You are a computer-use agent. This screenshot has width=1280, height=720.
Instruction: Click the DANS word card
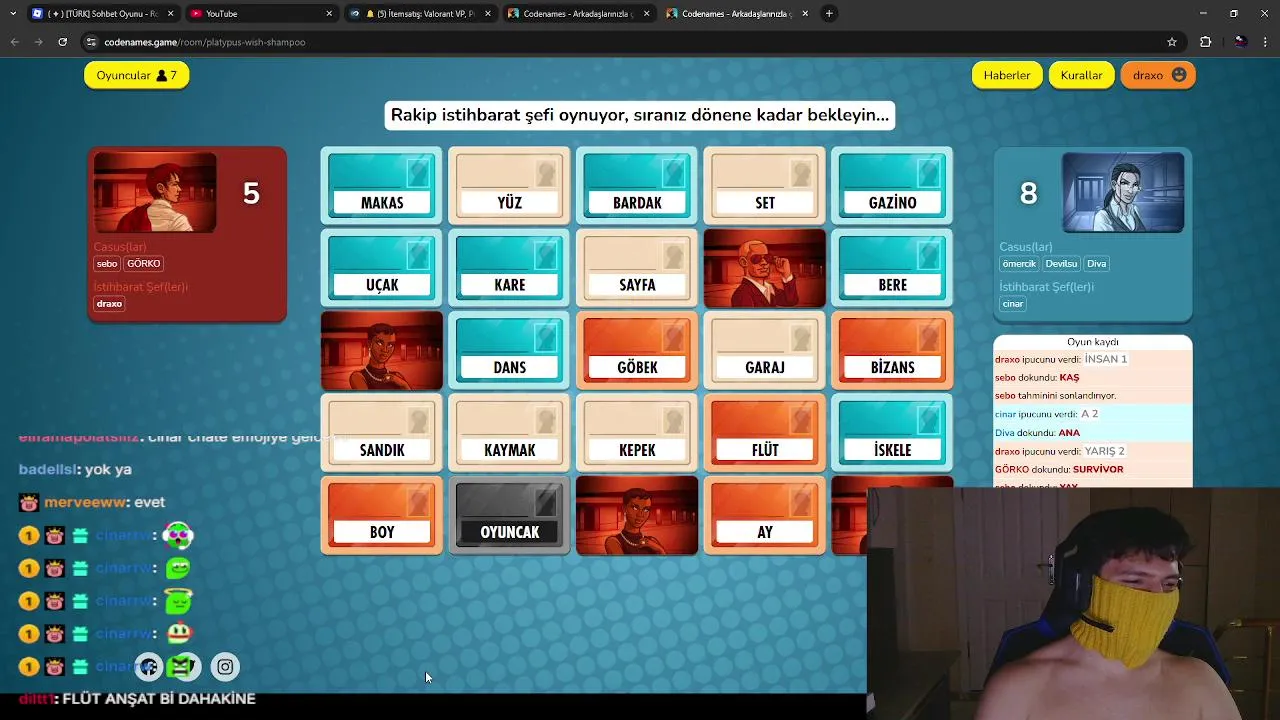pyautogui.click(x=509, y=350)
